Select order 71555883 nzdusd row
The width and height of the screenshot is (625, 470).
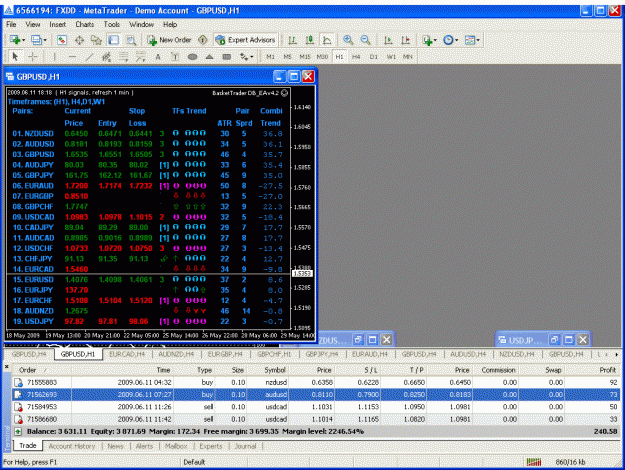coord(316,382)
